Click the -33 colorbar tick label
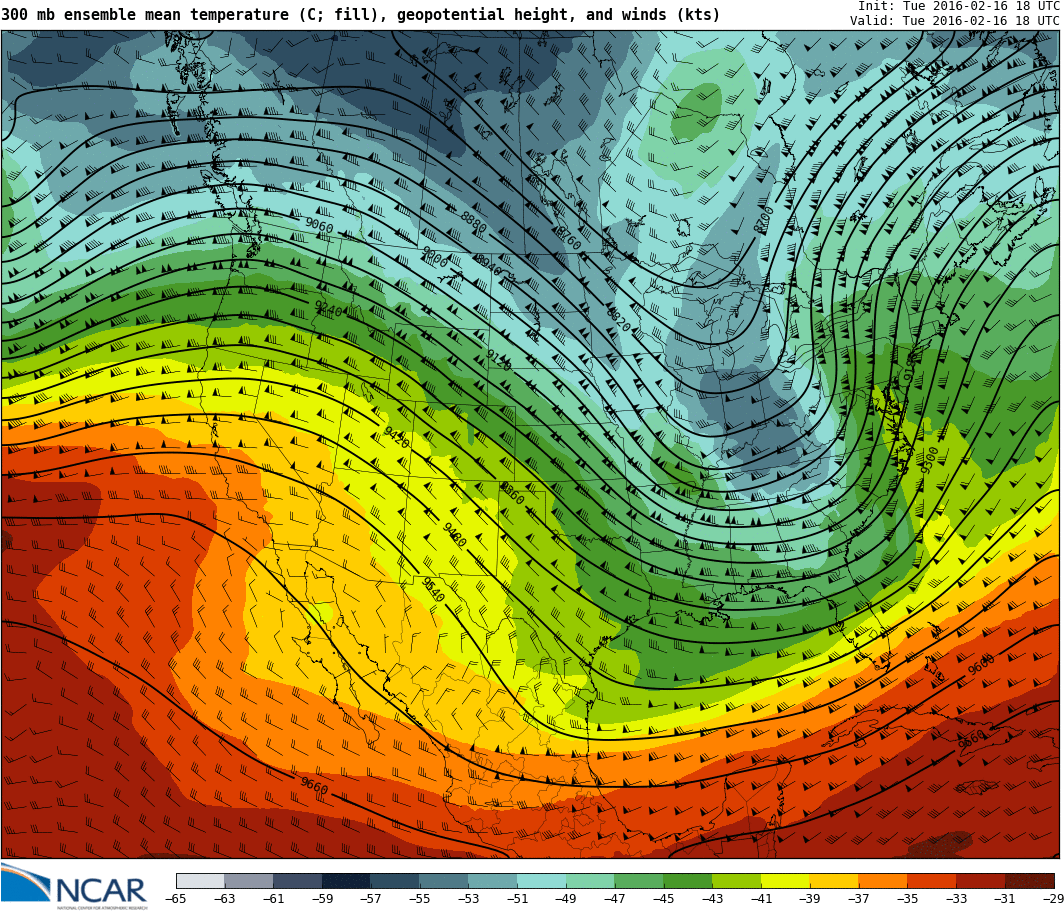 [957, 899]
